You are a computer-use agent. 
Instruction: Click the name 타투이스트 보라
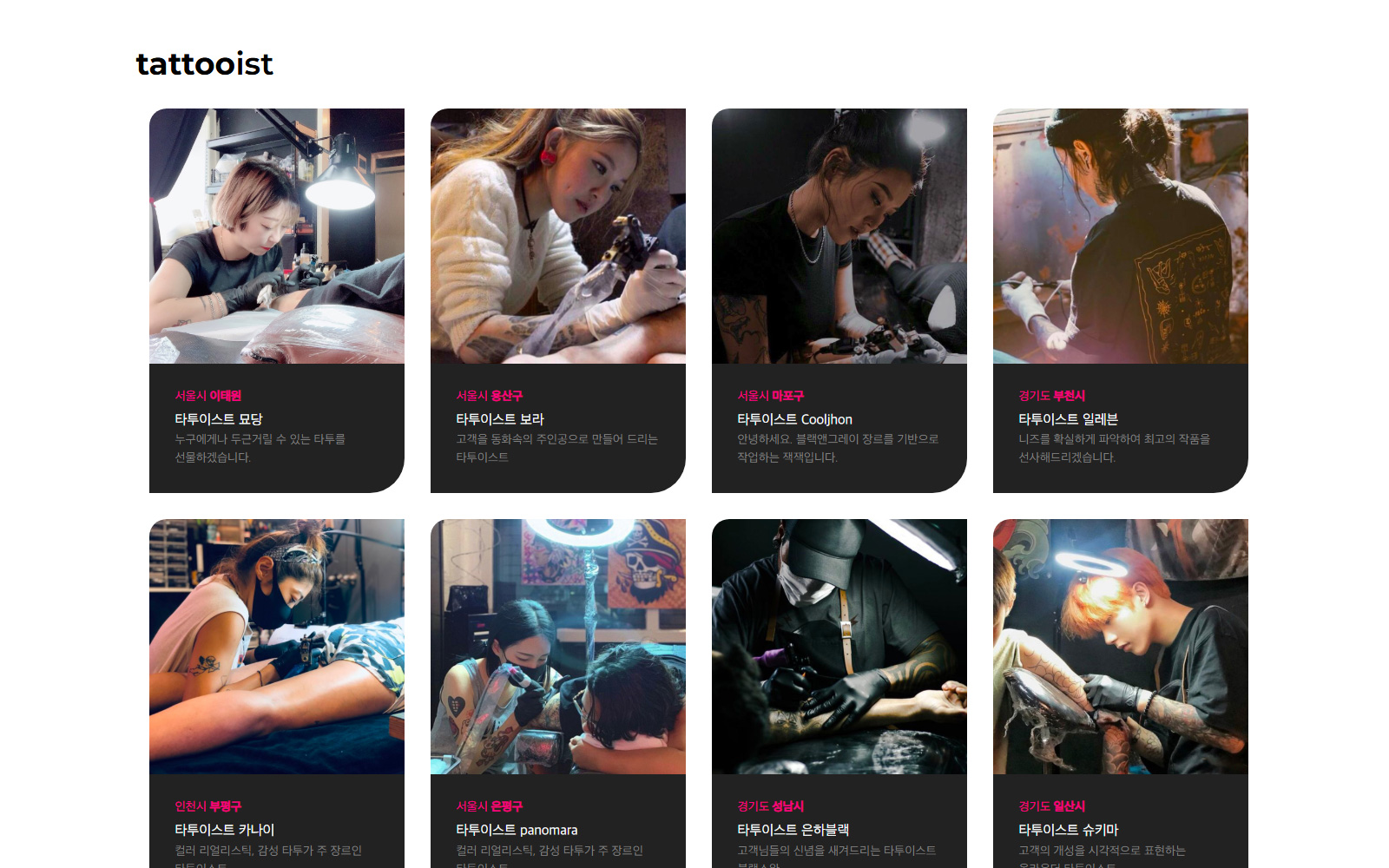point(500,419)
